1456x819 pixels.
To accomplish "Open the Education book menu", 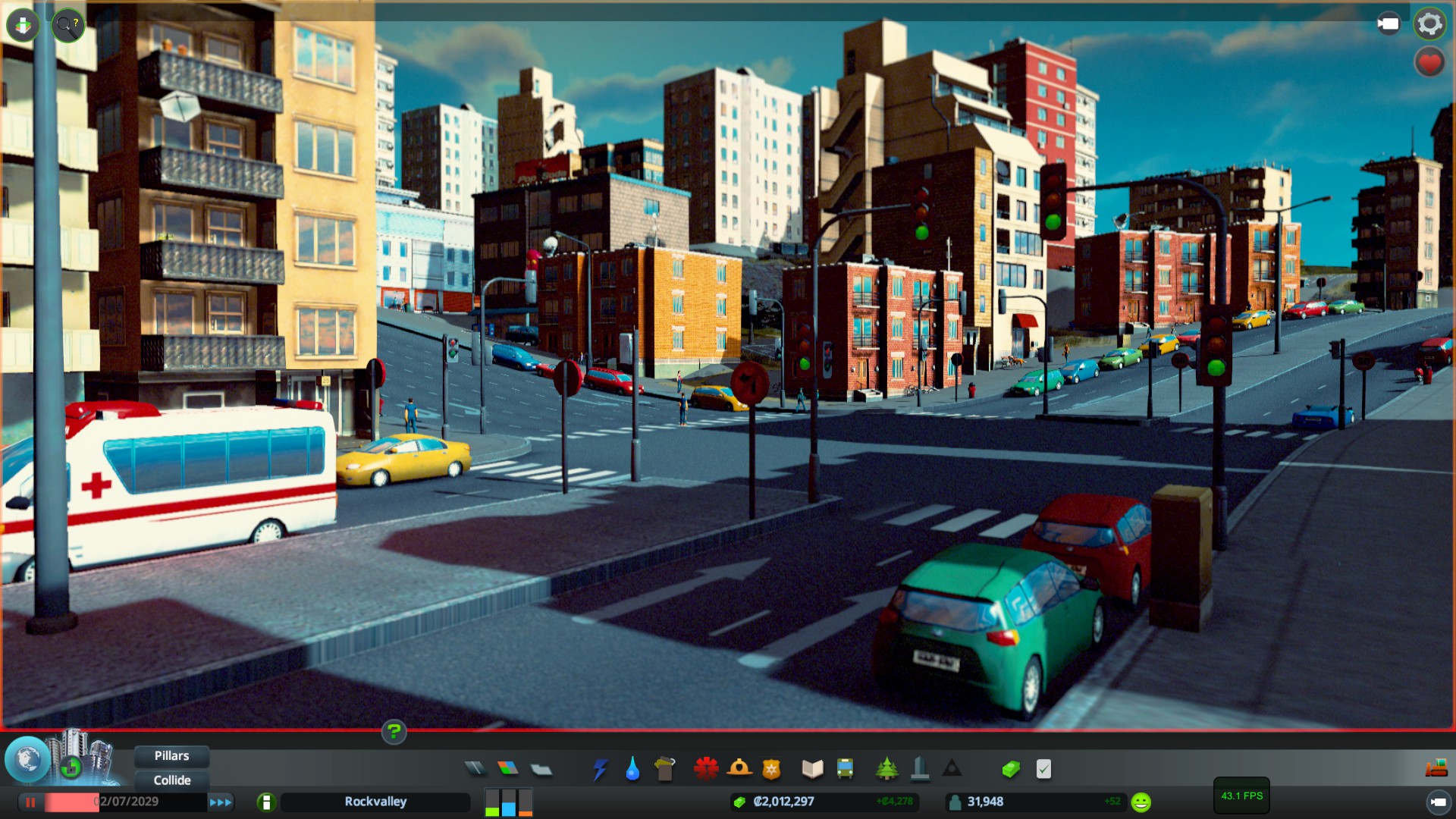I will pyautogui.click(x=812, y=770).
